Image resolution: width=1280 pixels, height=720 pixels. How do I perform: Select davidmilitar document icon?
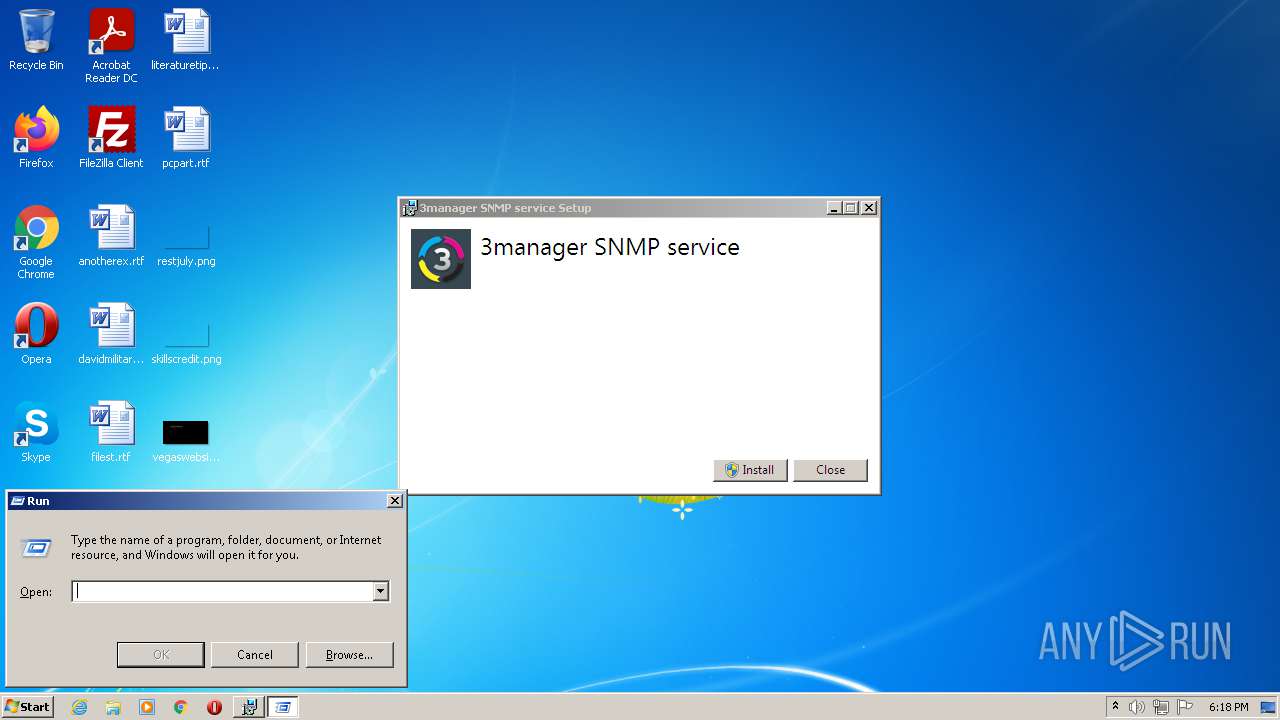(111, 334)
